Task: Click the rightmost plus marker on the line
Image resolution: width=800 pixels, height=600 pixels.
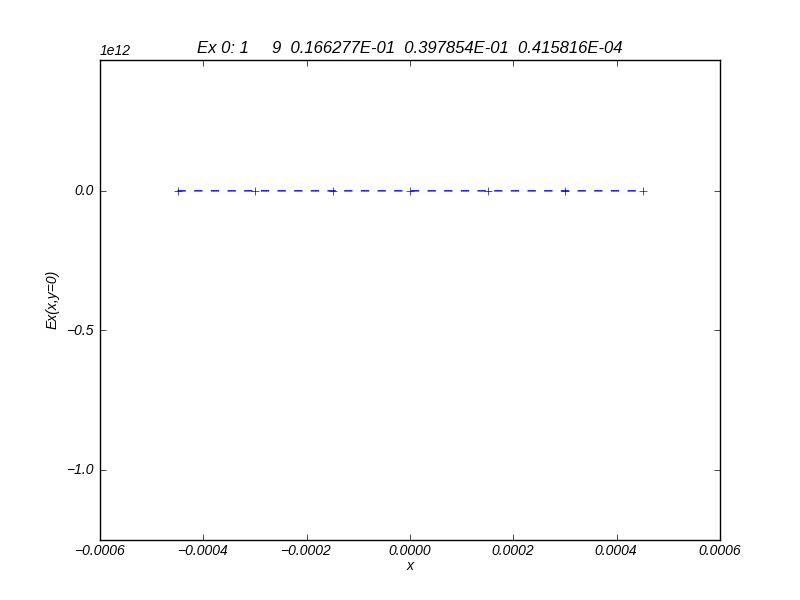Action: click(x=643, y=191)
